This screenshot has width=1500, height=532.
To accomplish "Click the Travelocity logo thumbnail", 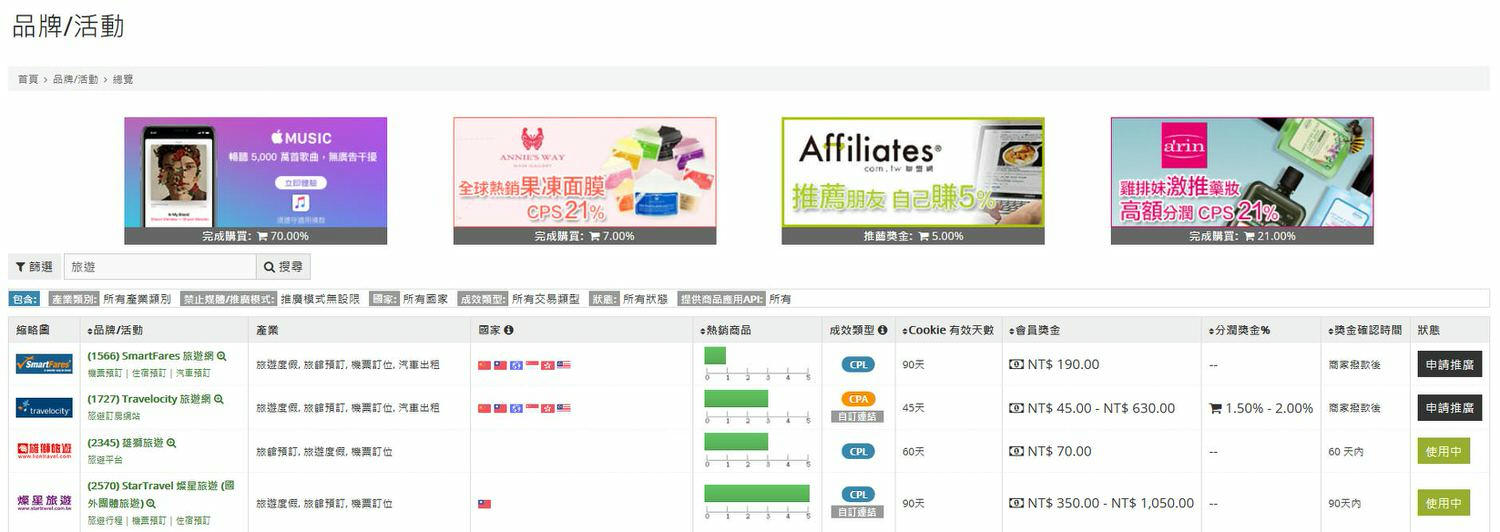I will [x=44, y=408].
